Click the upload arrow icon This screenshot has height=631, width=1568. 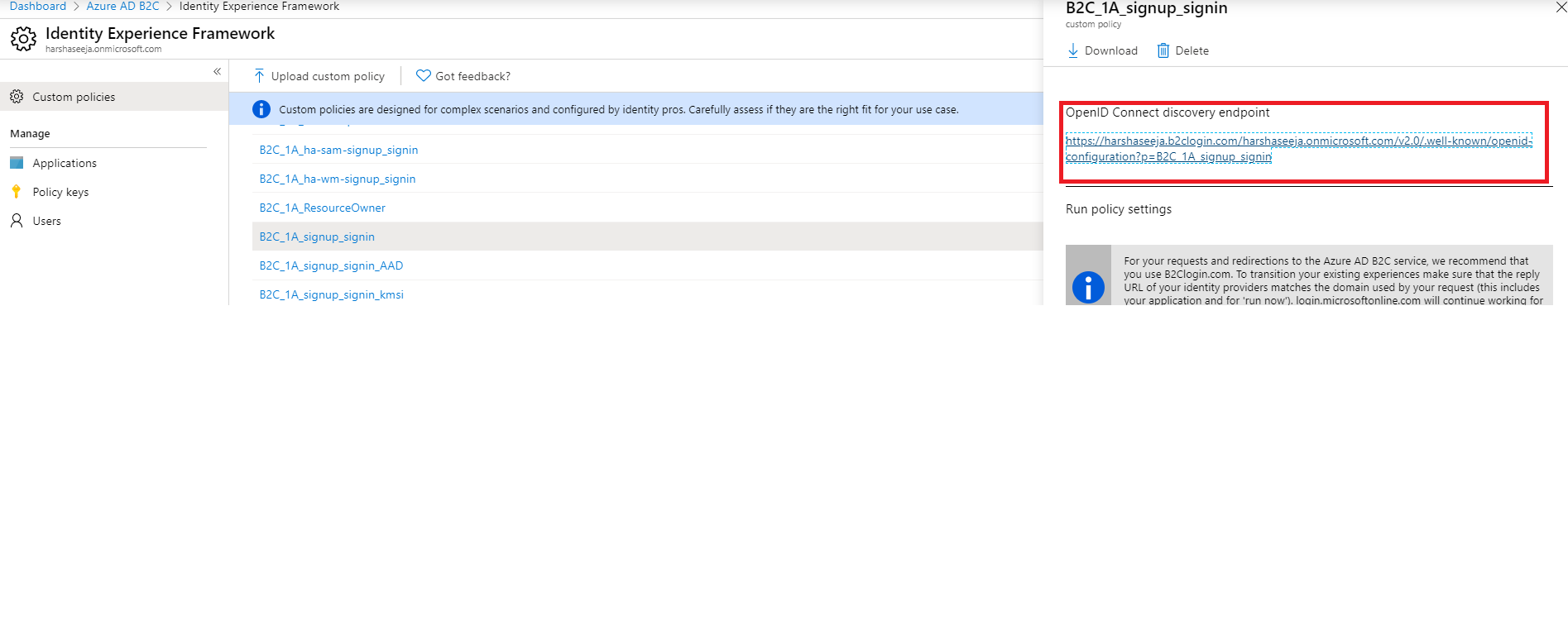pyautogui.click(x=259, y=76)
